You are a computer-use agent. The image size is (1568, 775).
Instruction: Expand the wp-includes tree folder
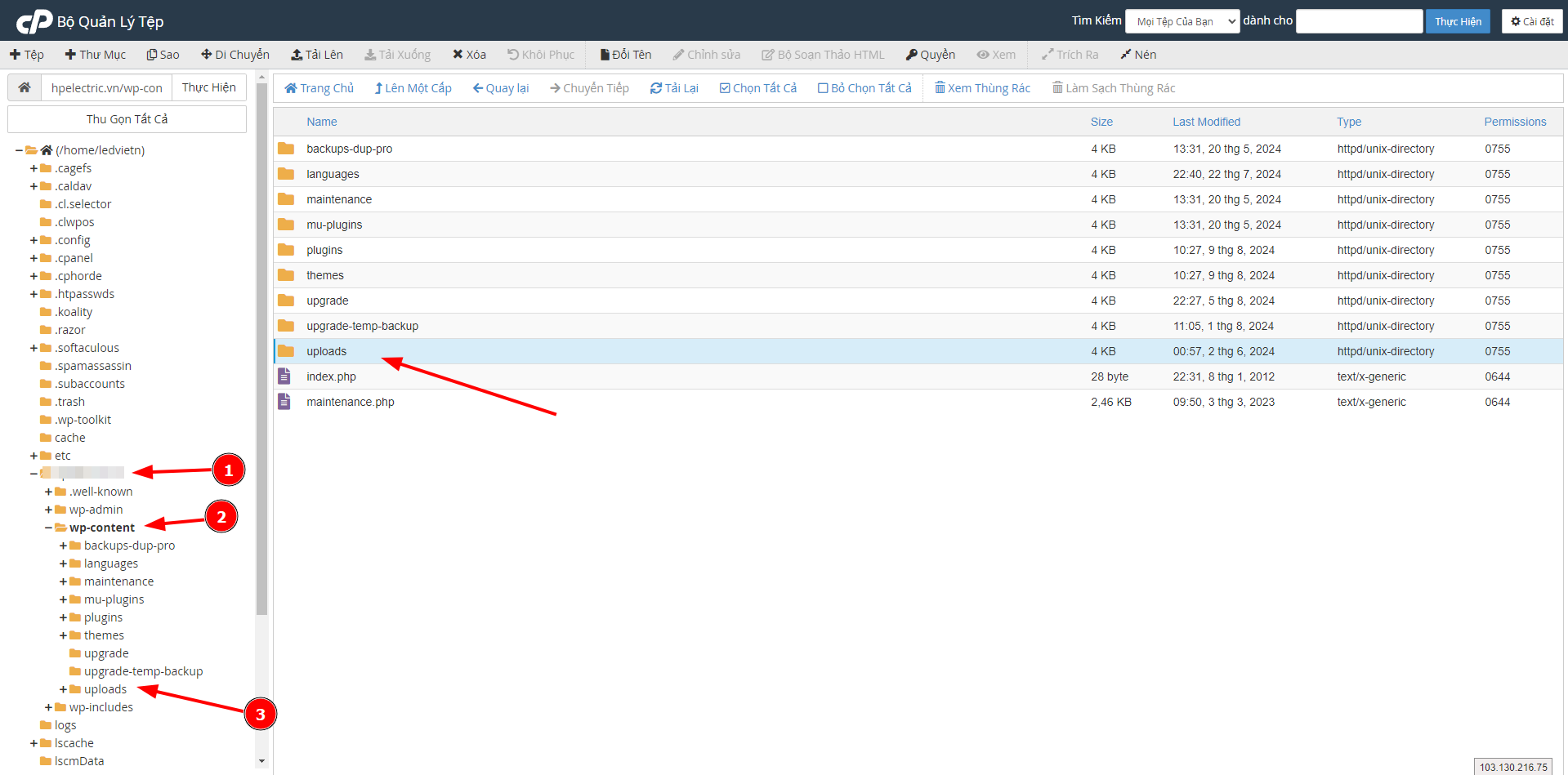click(x=48, y=707)
